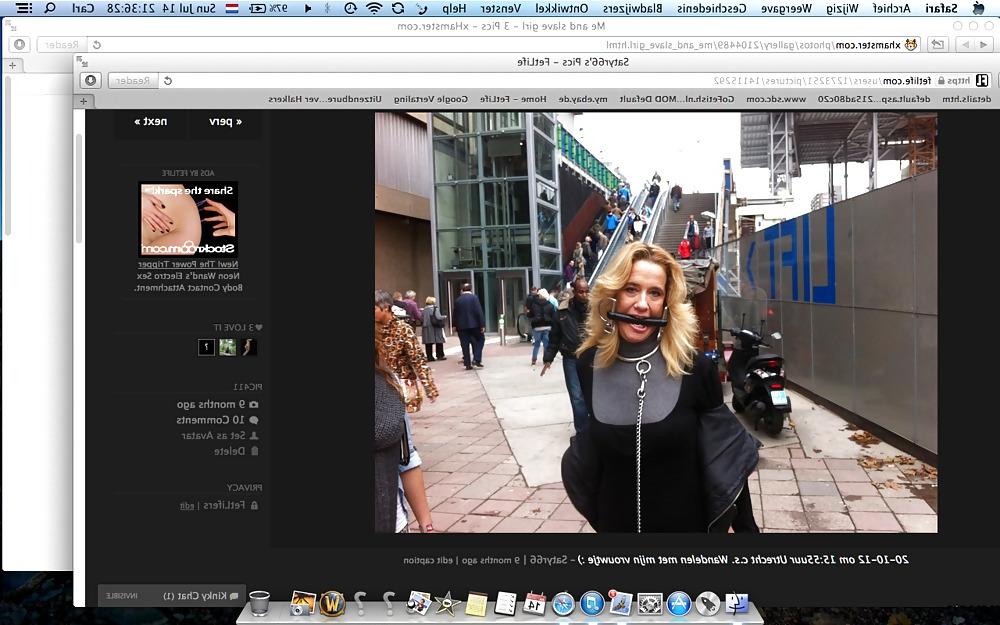
Task: Open Launchpad rocket in the Dock
Action: (x=707, y=603)
